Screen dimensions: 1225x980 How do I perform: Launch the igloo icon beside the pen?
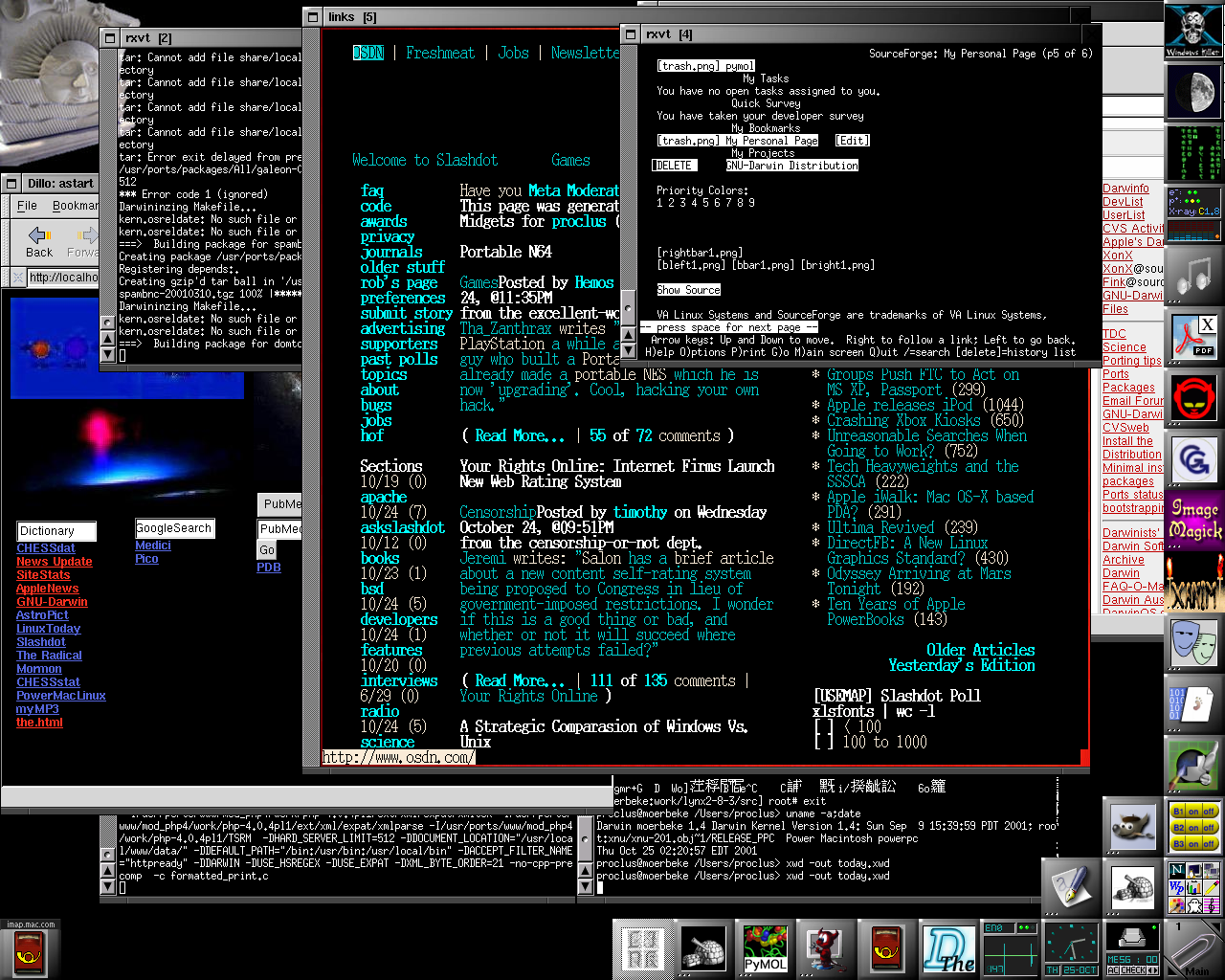[x=1133, y=888]
